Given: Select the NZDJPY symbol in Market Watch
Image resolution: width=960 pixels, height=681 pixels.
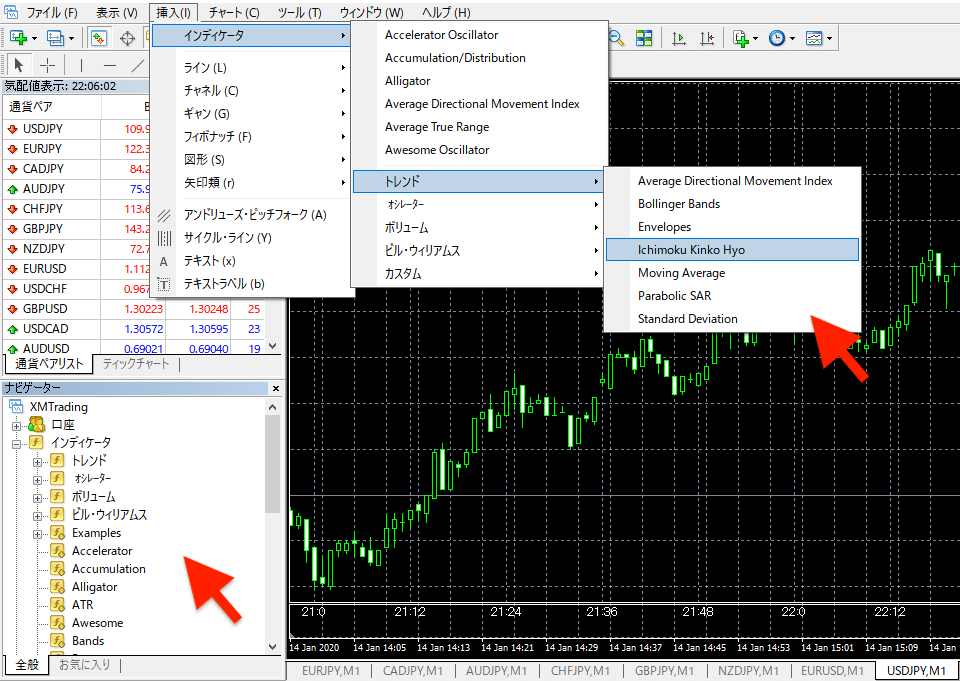Looking at the screenshot, I should pyautogui.click(x=43, y=249).
